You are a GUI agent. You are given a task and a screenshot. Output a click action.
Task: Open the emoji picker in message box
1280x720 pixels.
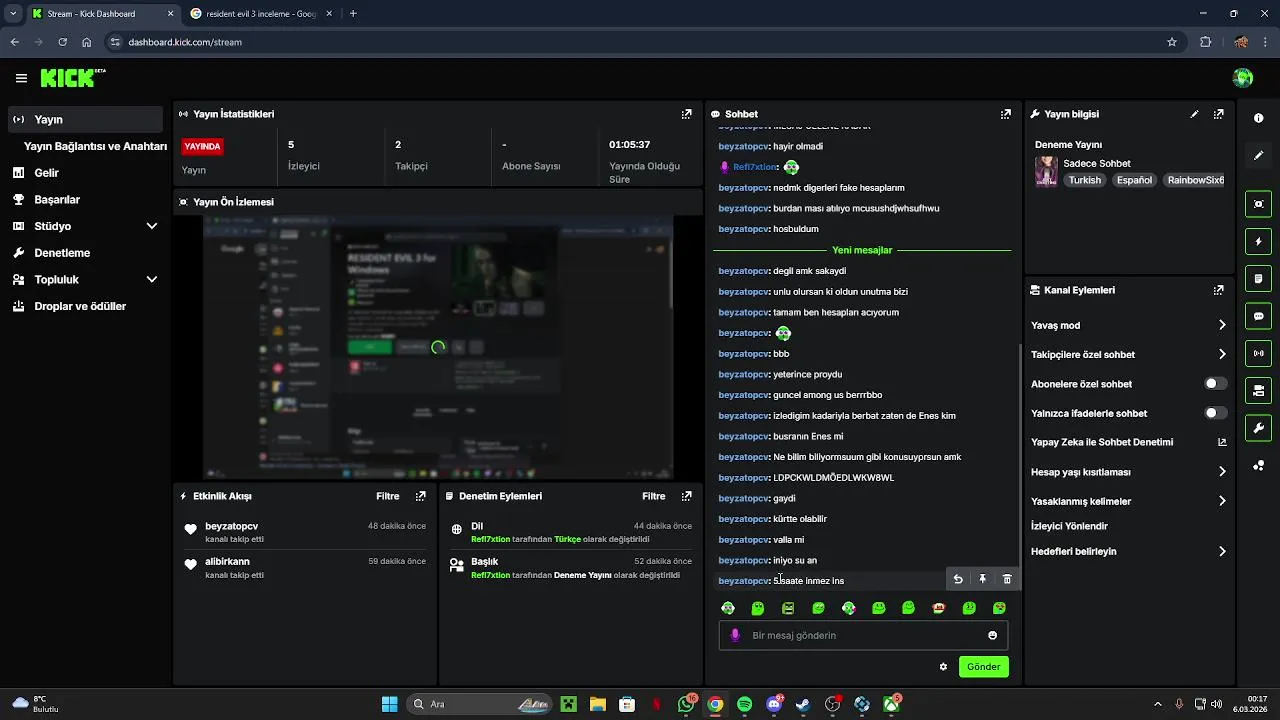point(992,635)
